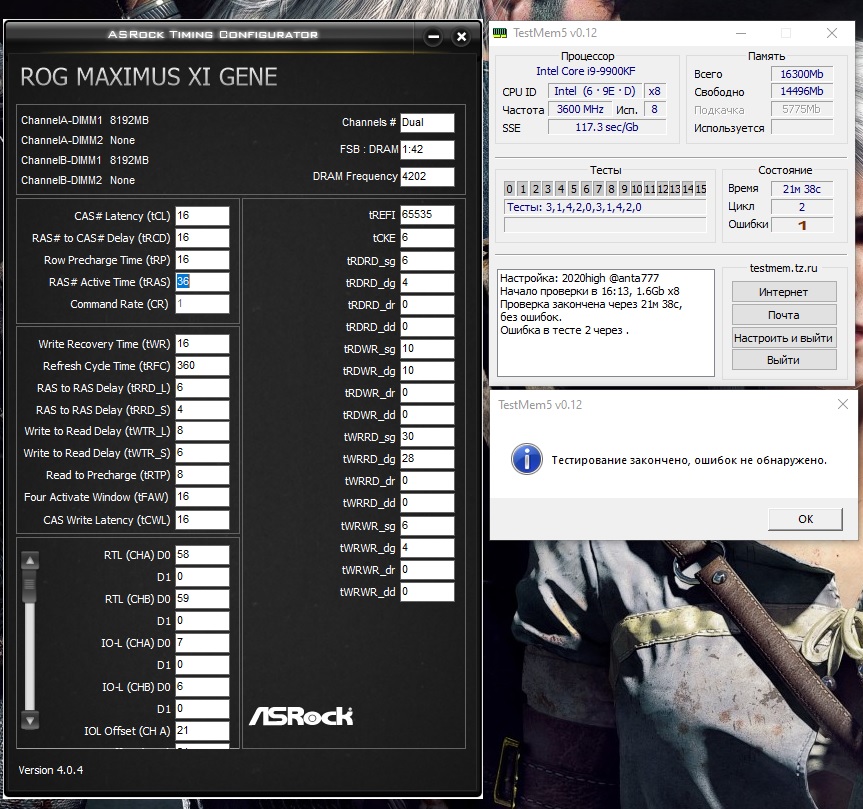The width and height of the screenshot is (863, 809).
Task: Click the IO-L (CHA) D0 field
Action: pos(202,643)
